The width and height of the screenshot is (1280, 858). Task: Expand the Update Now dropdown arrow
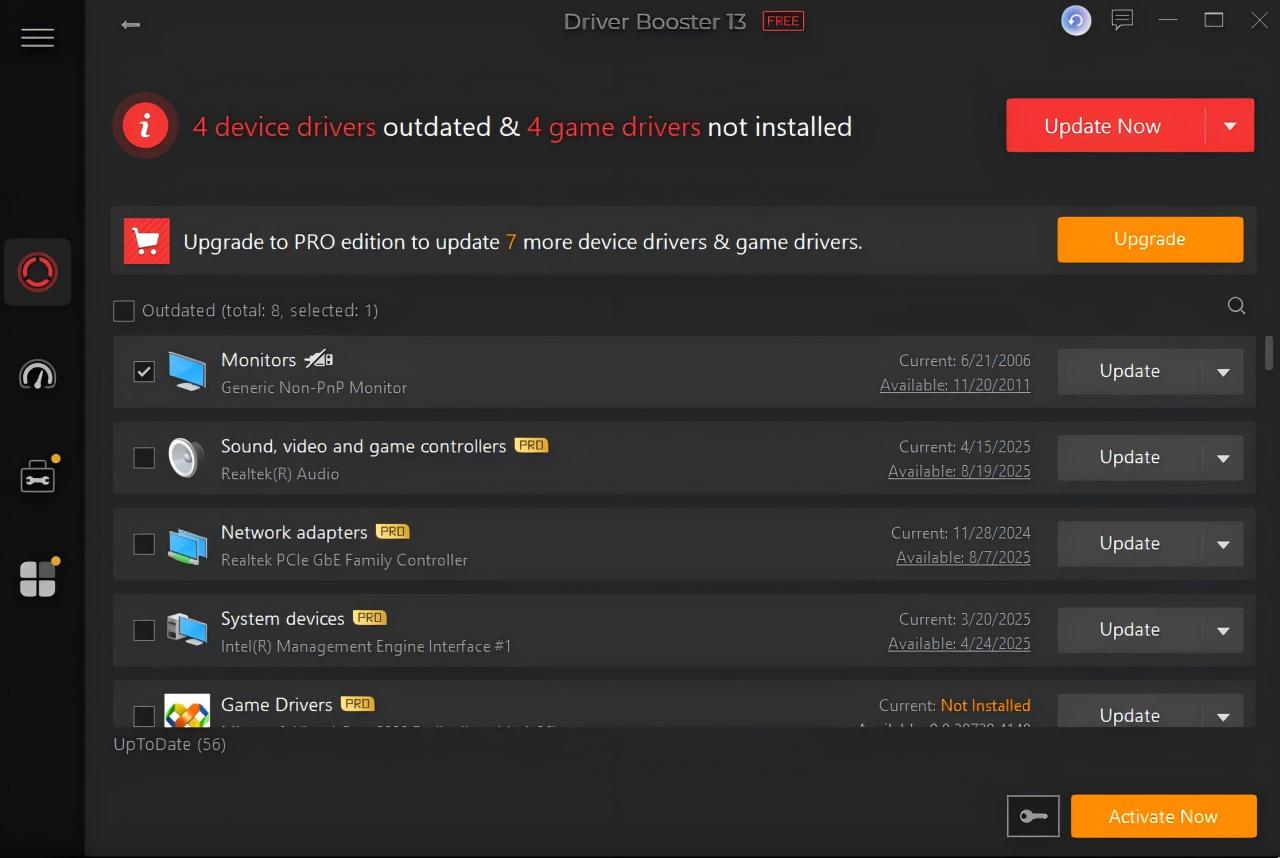1230,126
